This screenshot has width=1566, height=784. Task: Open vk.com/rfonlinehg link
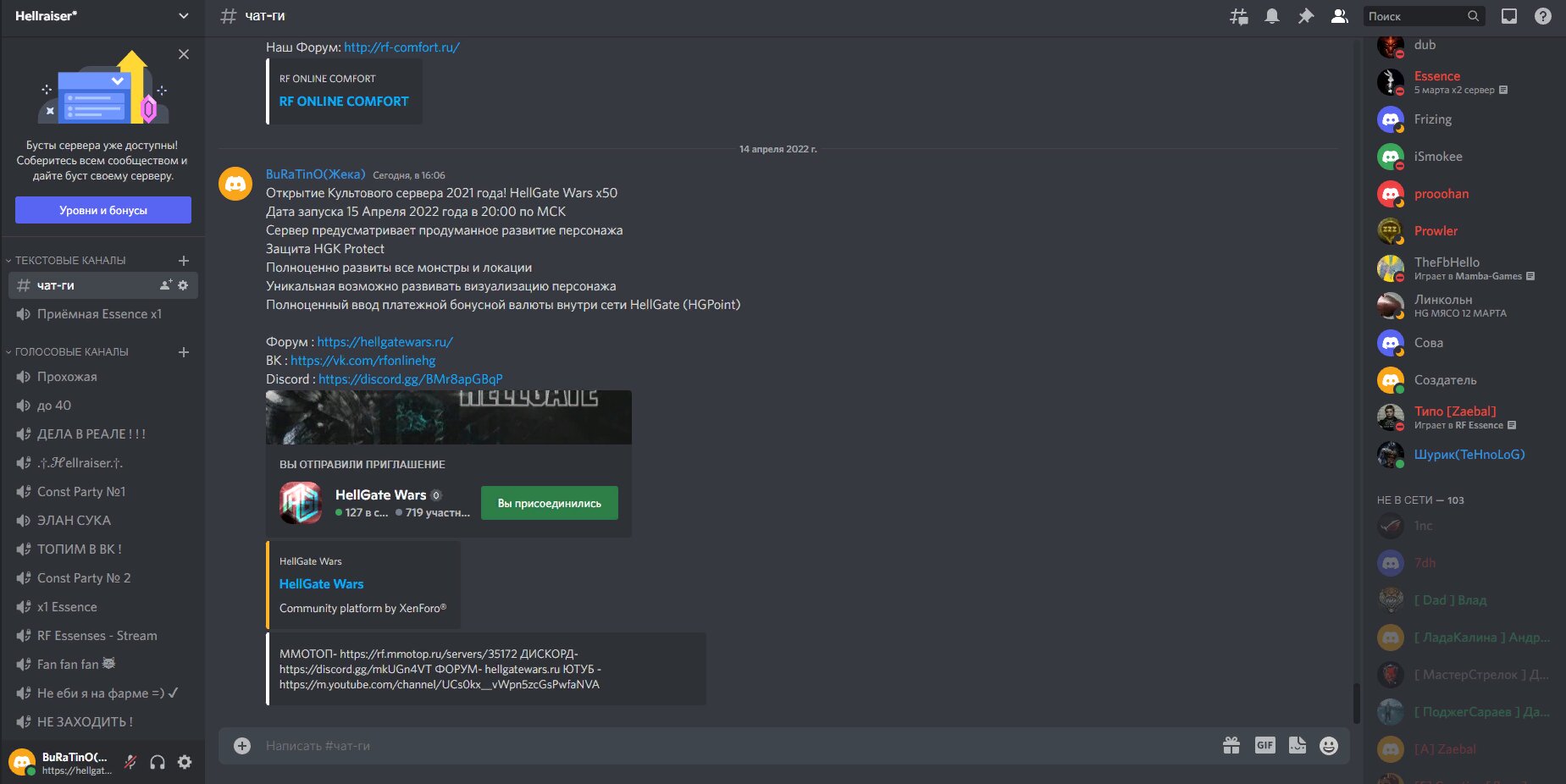pyautogui.click(x=363, y=361)
